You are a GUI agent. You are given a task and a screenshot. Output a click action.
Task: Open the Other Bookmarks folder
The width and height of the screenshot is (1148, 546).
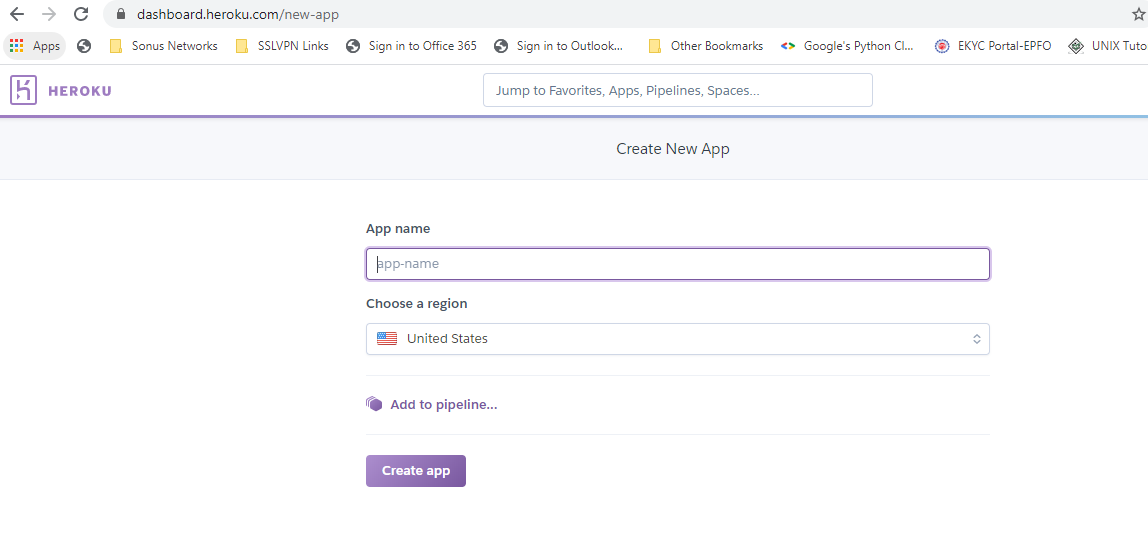tap(706, 46)
